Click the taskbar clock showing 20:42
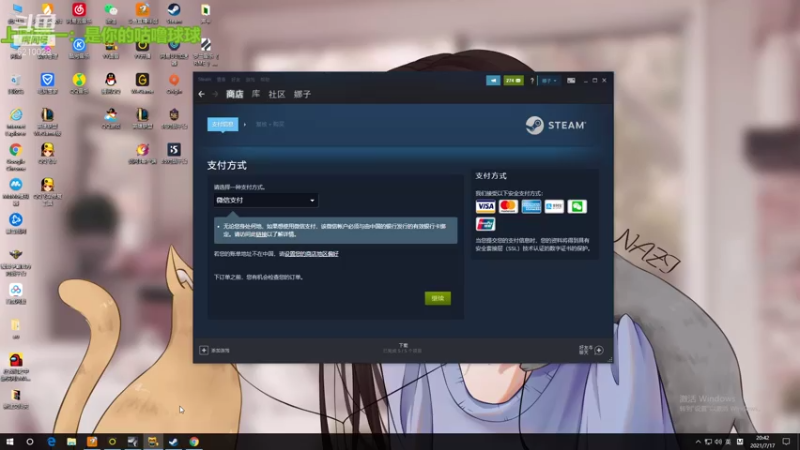The width and height of the screenshot is (800, 450). click(762, 442)
